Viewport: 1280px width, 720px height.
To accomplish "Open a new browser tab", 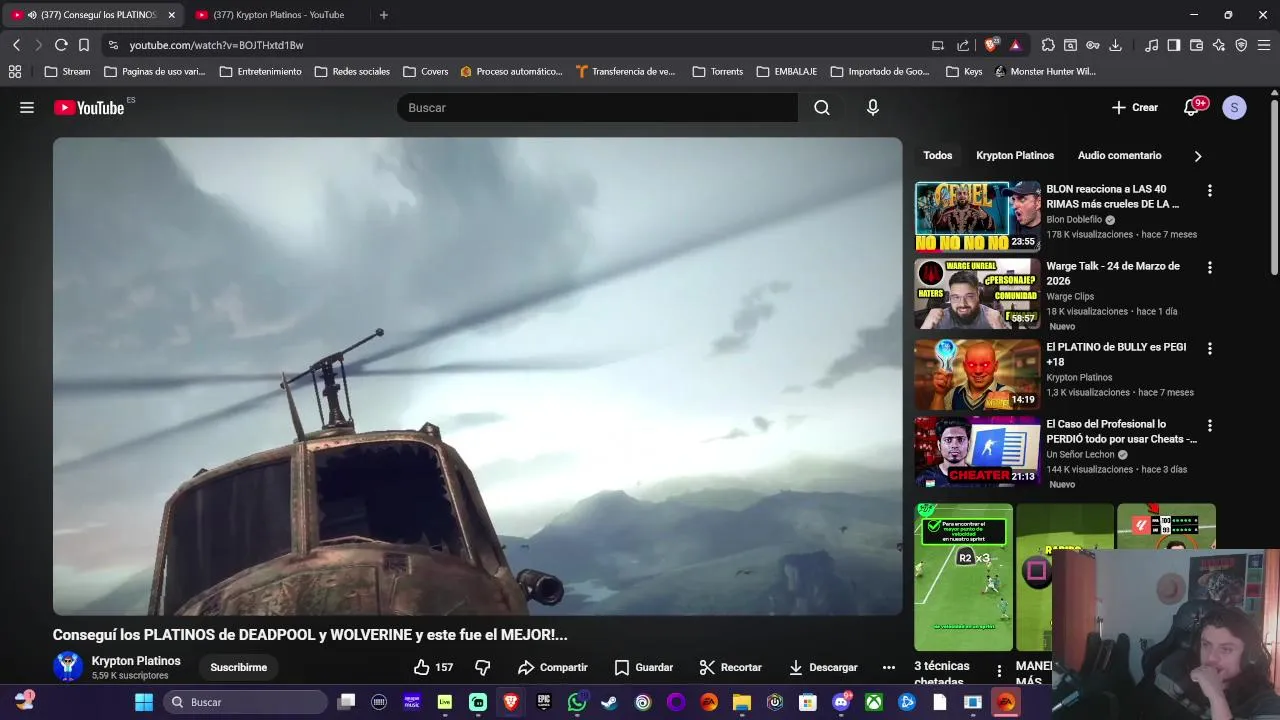I will [384, 15].
